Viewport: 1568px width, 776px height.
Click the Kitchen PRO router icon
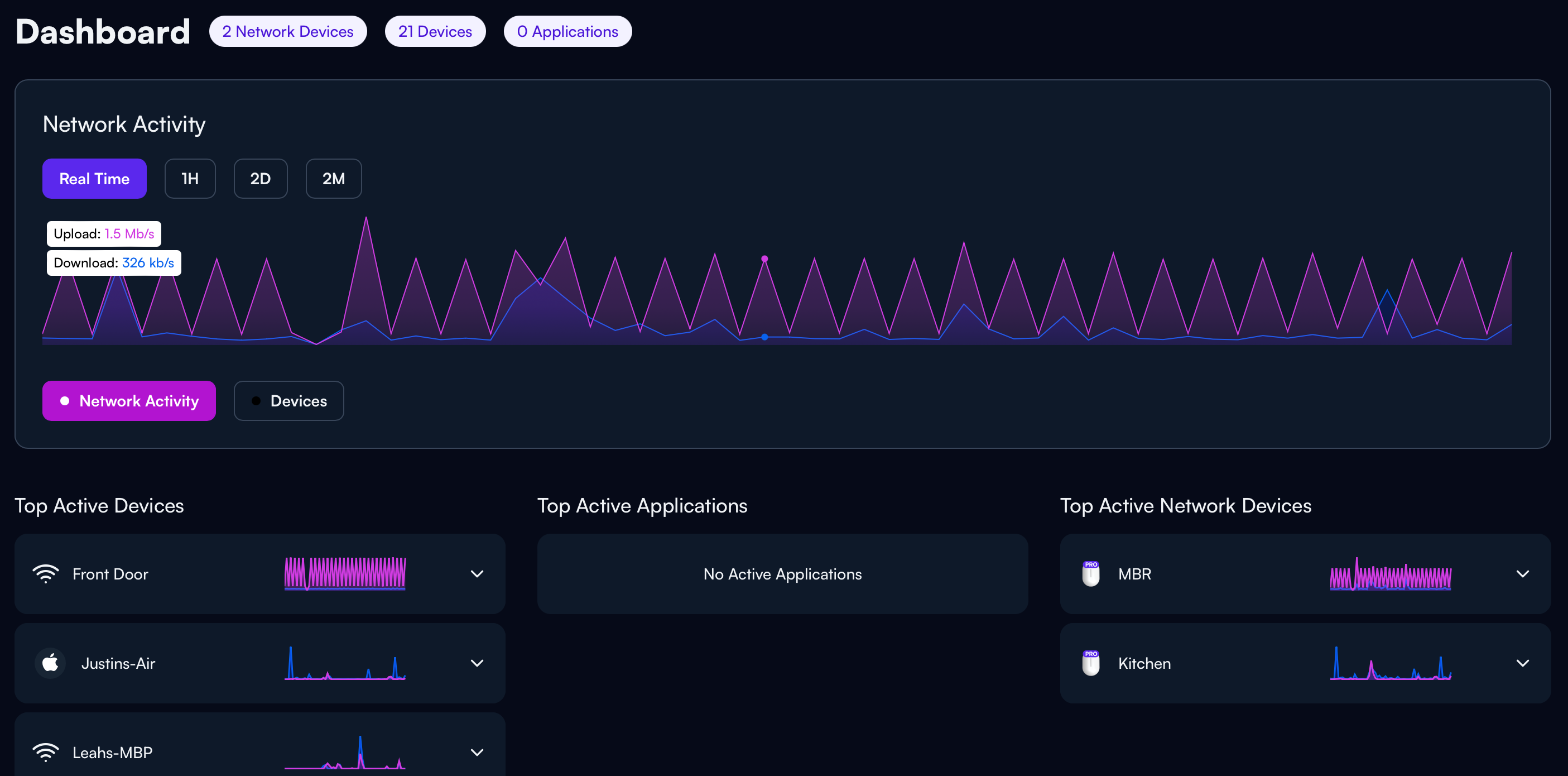pyautogui.click(x=1091, y=663)
